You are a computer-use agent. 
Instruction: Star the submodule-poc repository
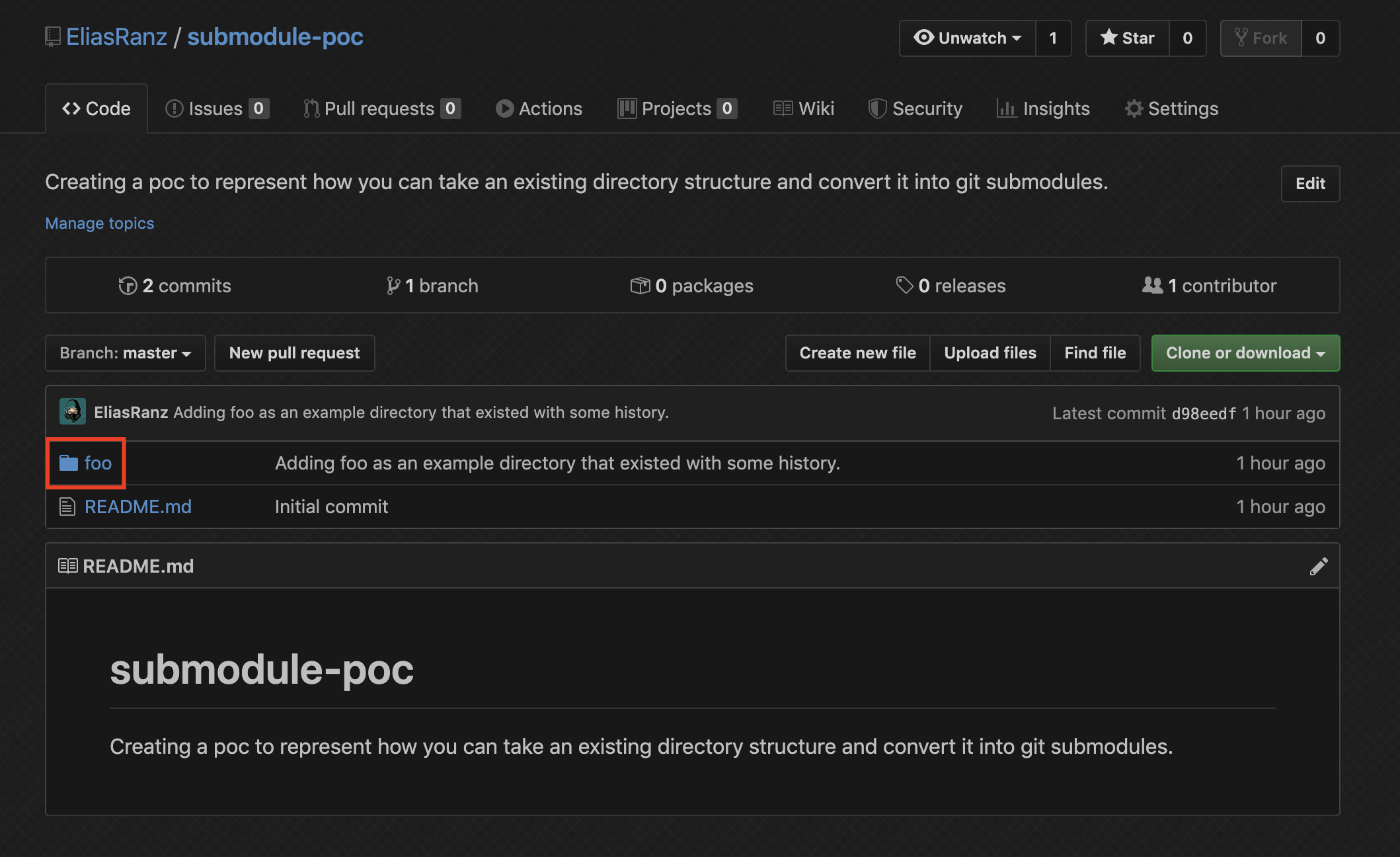tap(1128, 38)
